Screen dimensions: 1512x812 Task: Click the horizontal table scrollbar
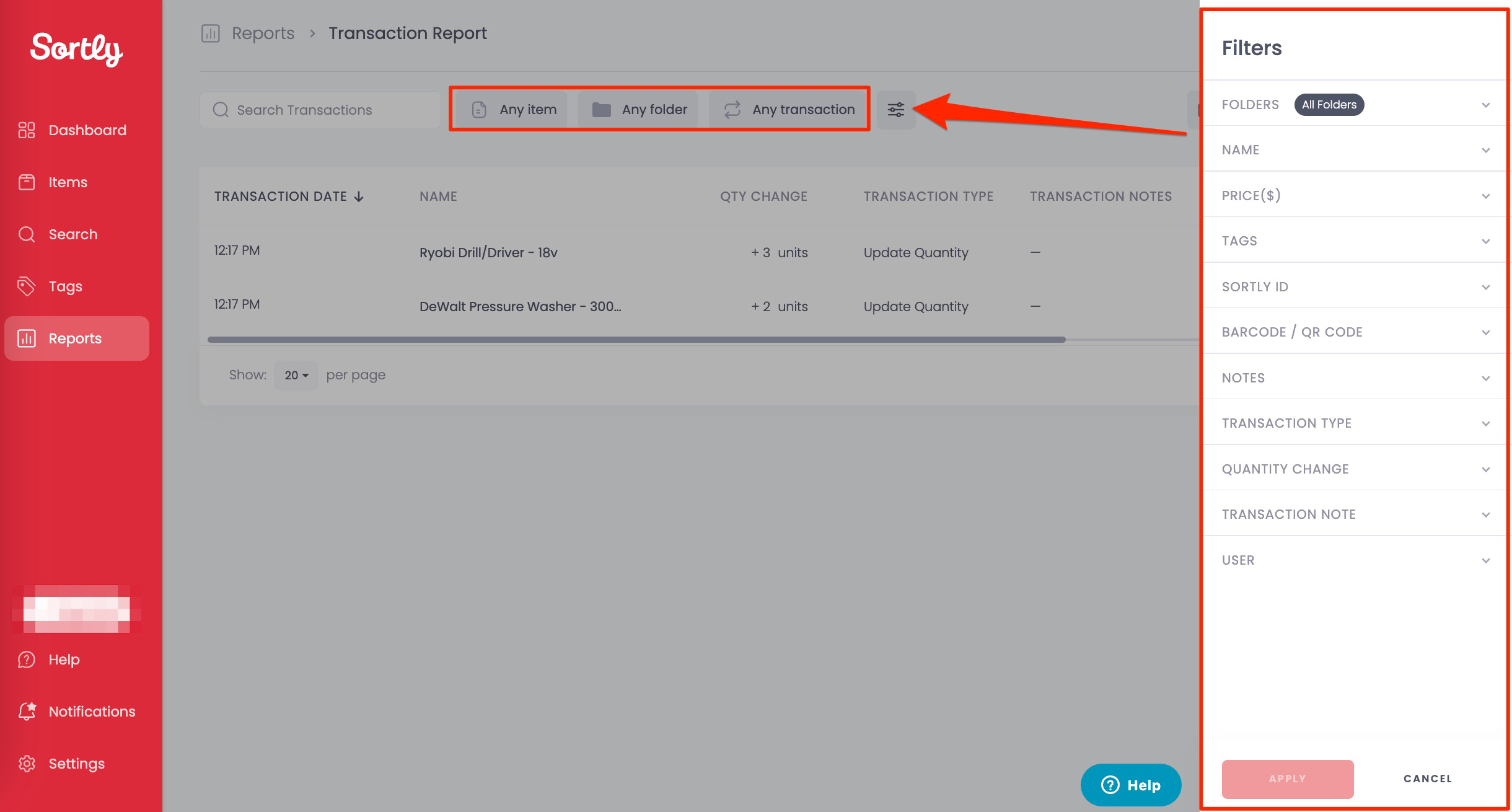tap(636, 340)
